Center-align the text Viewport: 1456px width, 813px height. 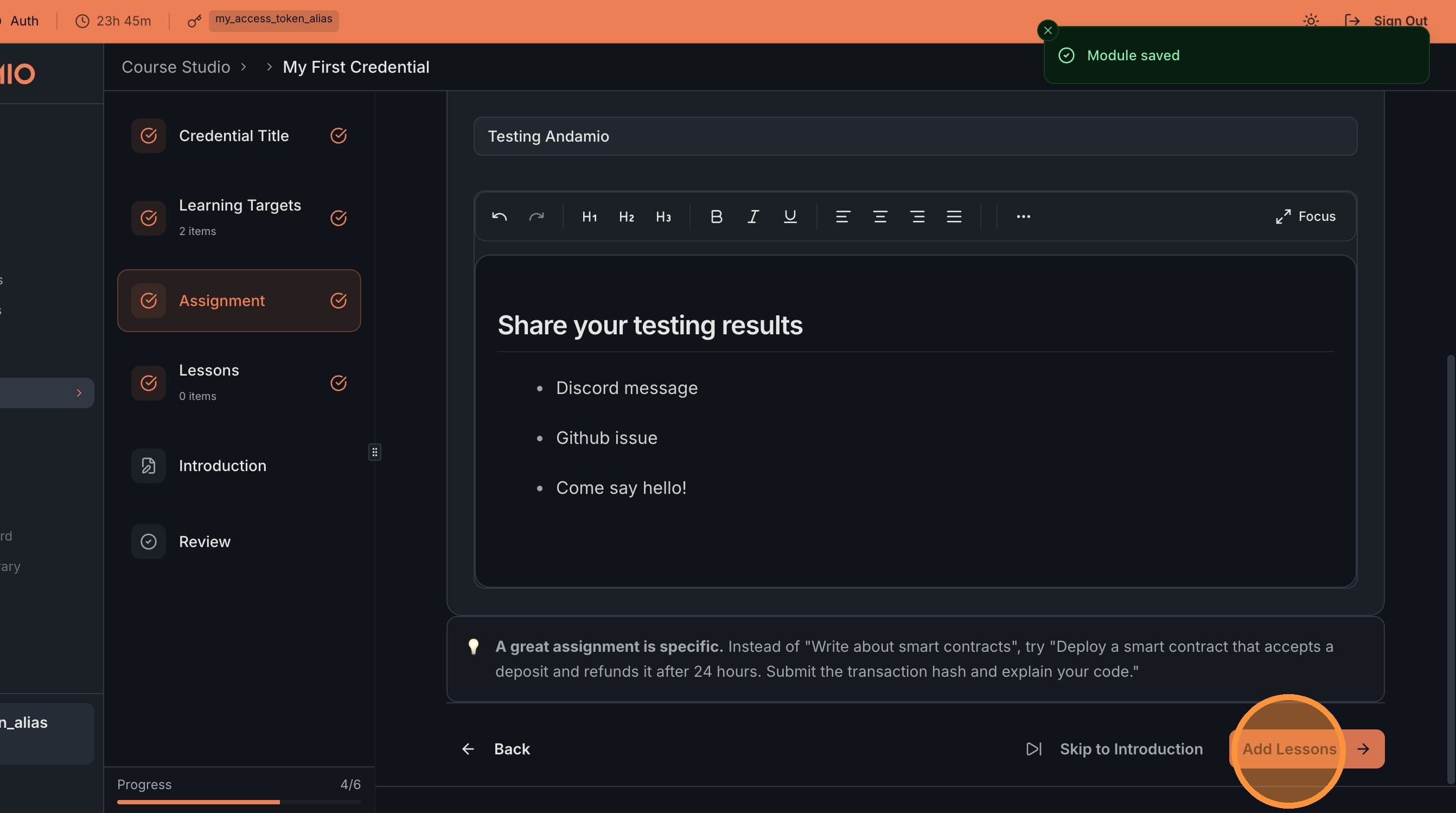(x=879, y=217)
